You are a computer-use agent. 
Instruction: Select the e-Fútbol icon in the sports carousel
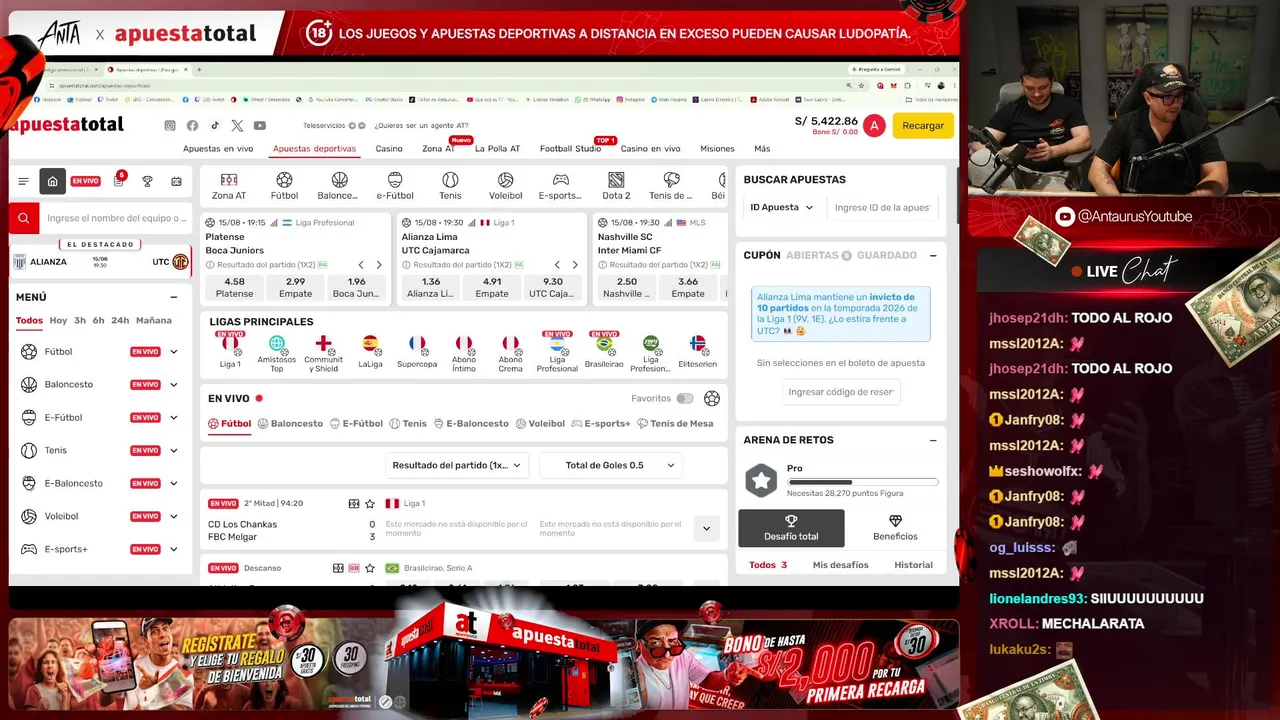[x=395, y=180]
